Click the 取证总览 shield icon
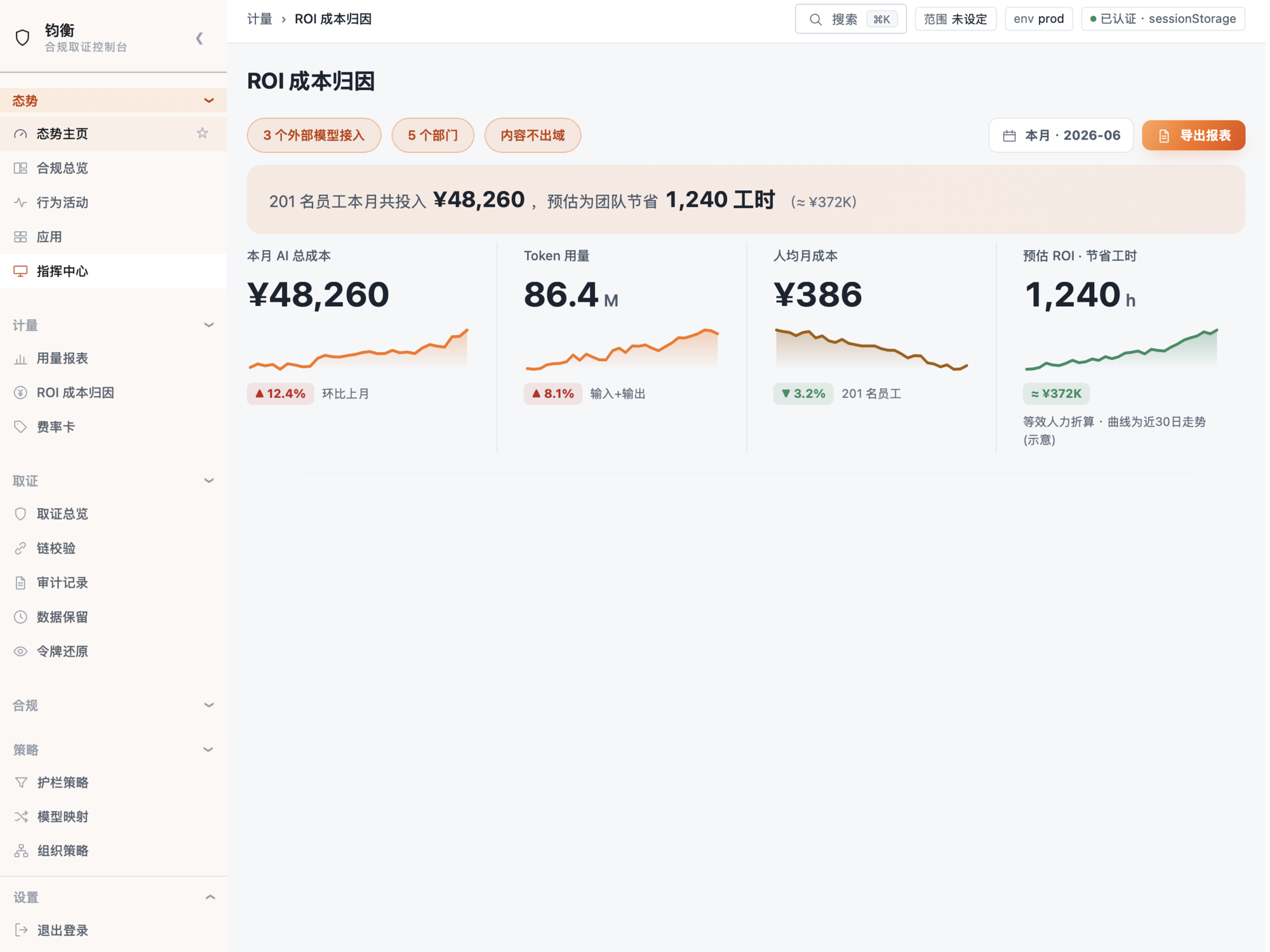The height and width of the screenshot is (952, 1270). pos(21,514)
